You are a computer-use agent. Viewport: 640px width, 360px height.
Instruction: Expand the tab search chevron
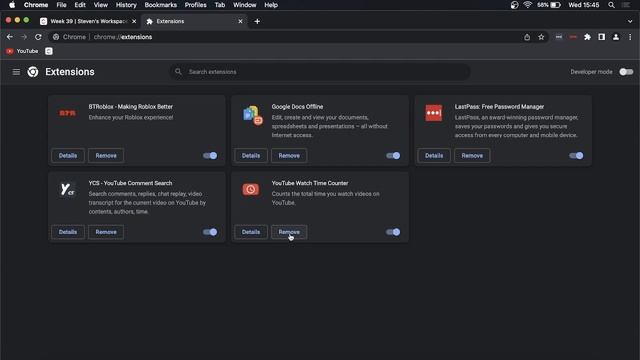[630, 21]
